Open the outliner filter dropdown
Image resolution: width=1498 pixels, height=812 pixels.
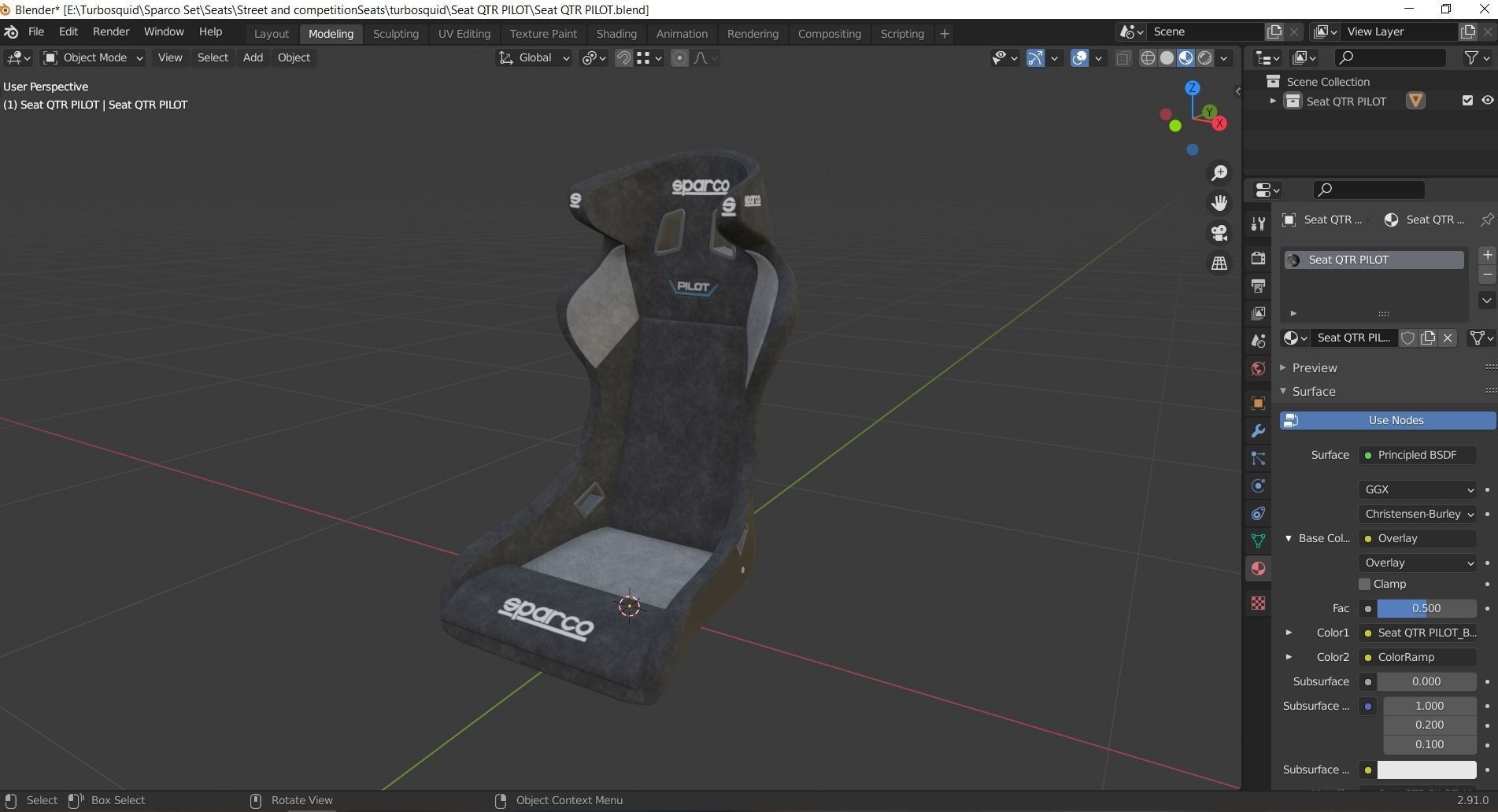point(1477,57)
